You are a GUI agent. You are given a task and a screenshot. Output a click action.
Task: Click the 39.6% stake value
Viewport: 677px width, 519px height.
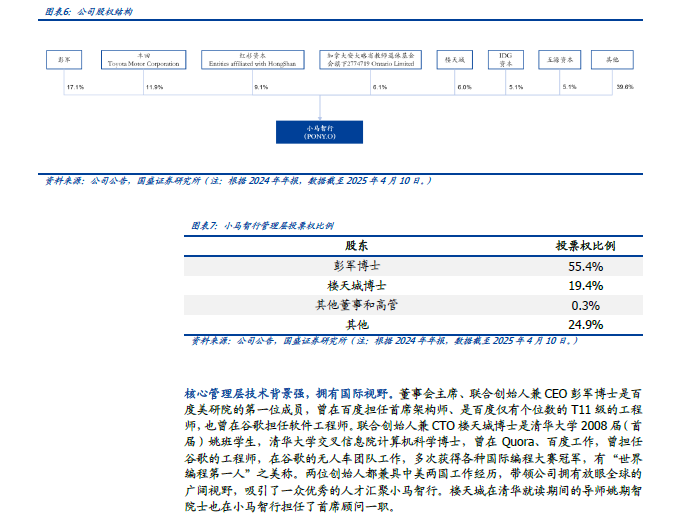[625, 87]
